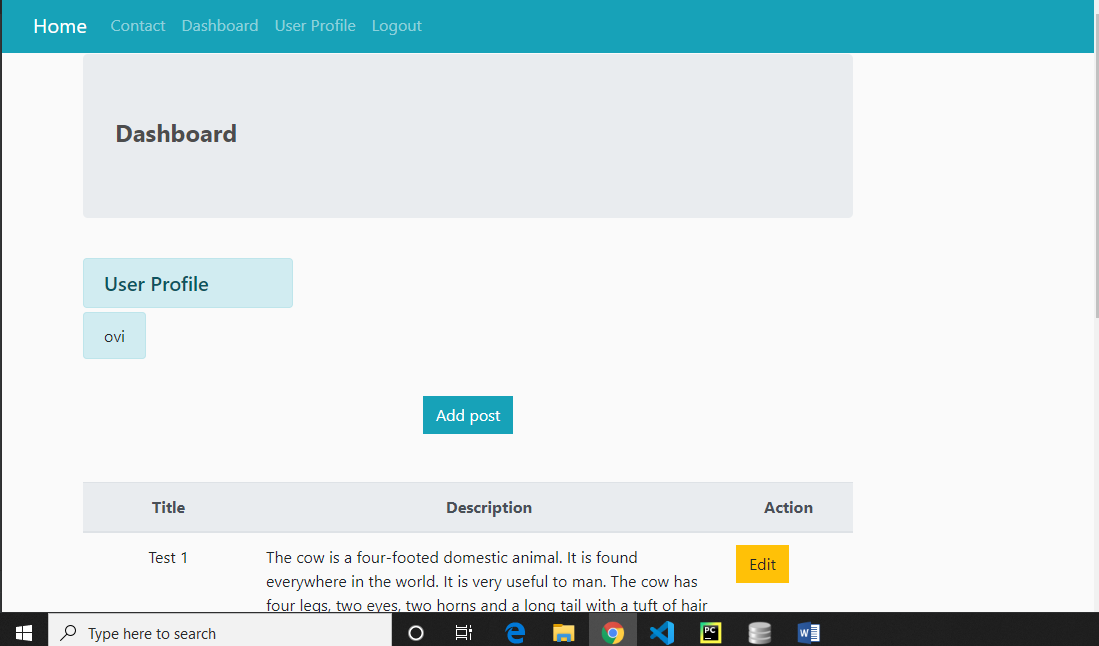Switch to Google Chrome in the taskbar
The height and width of the screenshot is (646, 1099).
[x=613, y=632]
